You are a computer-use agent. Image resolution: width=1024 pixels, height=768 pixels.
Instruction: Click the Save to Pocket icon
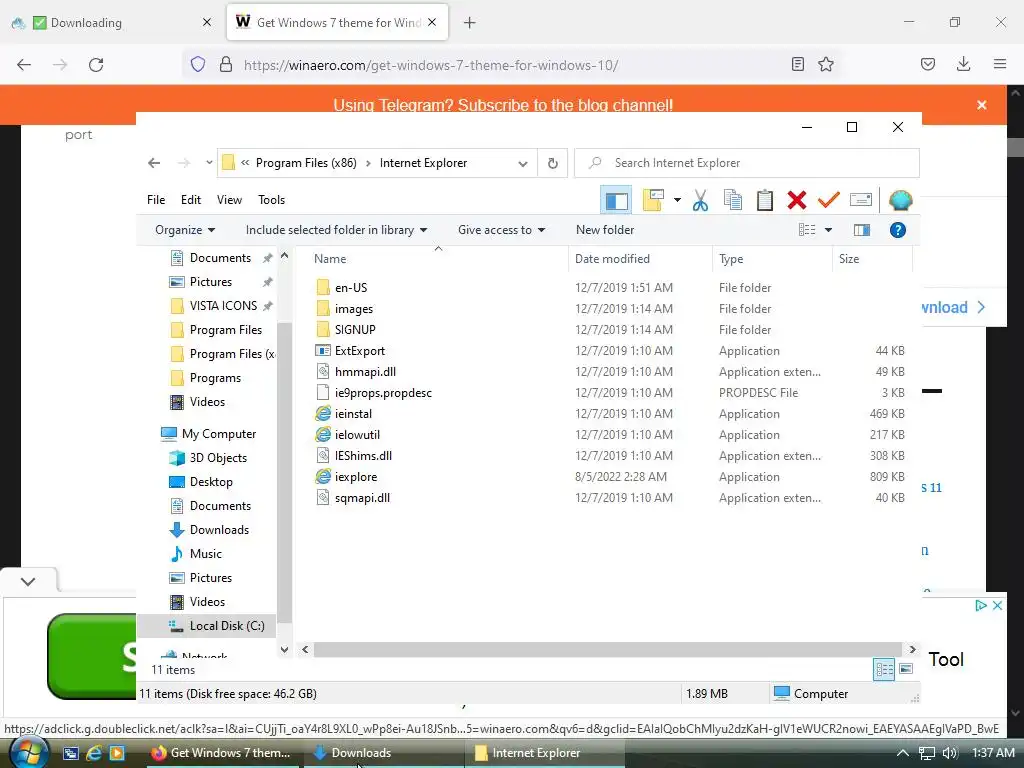pos(927,64)
